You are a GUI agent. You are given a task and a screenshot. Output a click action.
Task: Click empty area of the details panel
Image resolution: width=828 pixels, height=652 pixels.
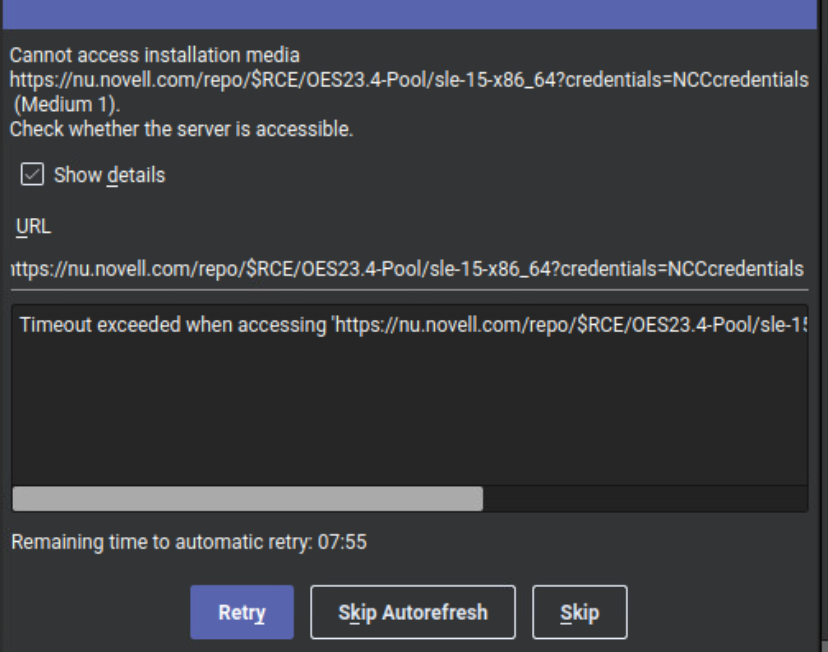click(x=400, y=430)
